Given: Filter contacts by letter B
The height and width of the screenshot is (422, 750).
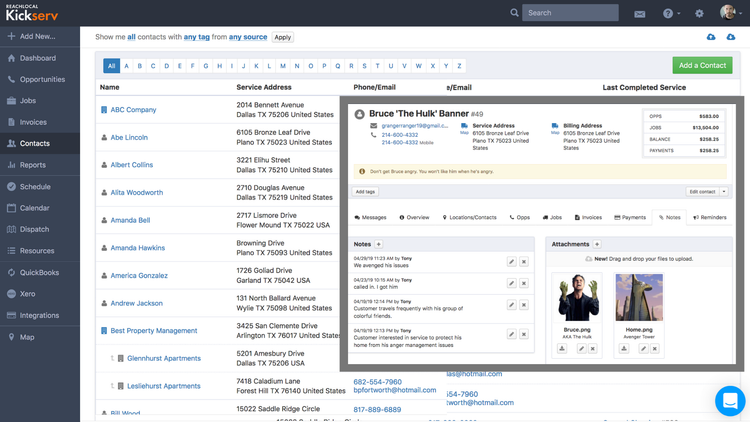Looking at the screenshot, I should [140, 66].
